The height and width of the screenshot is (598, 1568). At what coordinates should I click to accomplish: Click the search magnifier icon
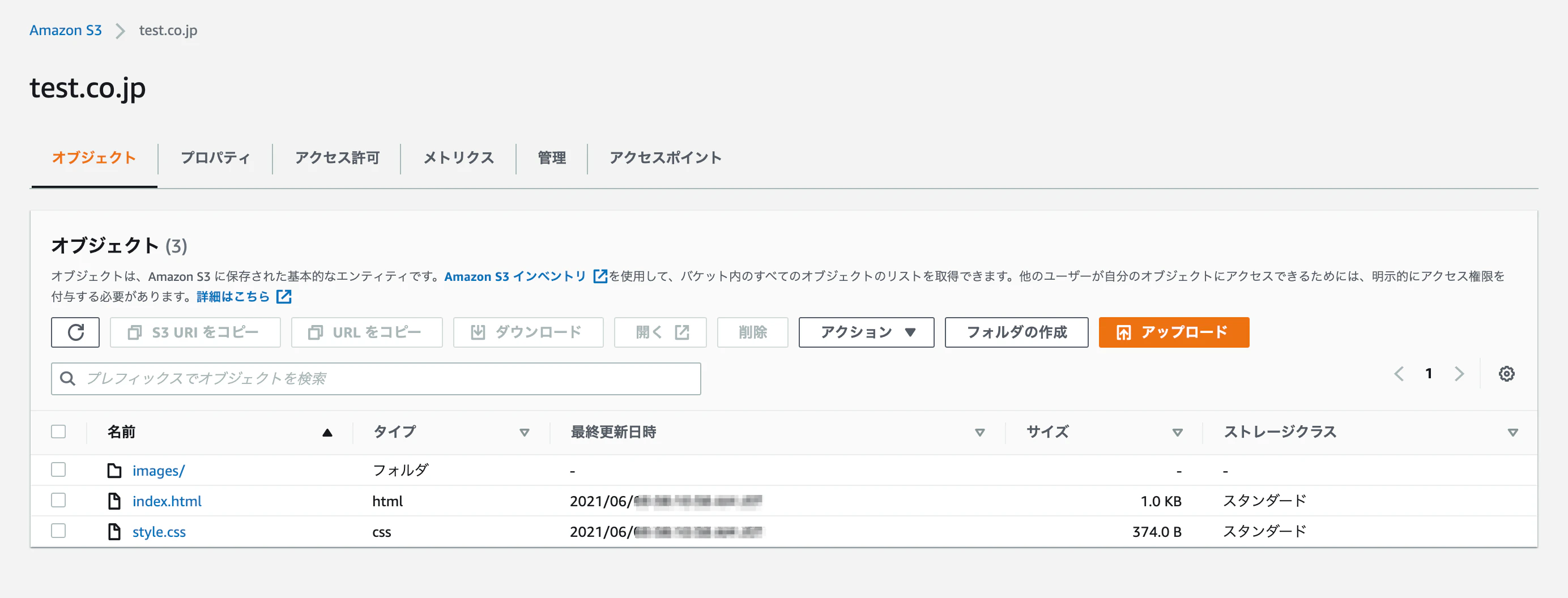pyautogui.click(x=68, y=378)
